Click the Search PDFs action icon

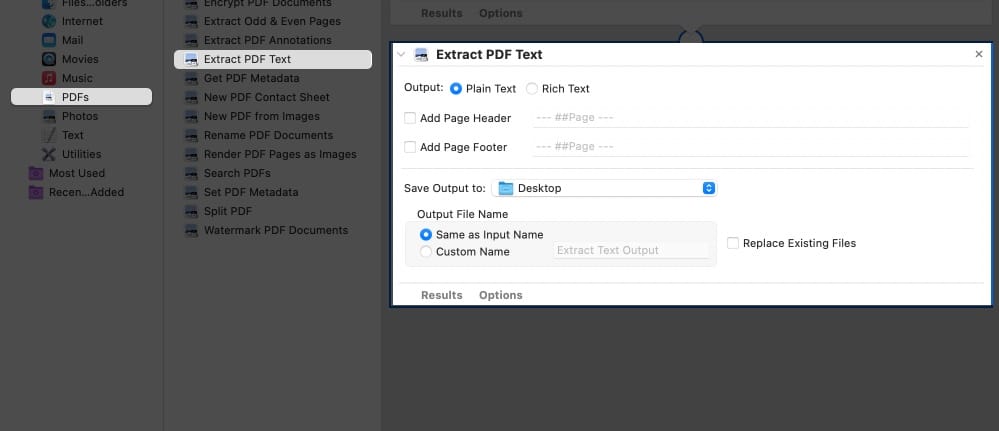click(x=191, y=173)
